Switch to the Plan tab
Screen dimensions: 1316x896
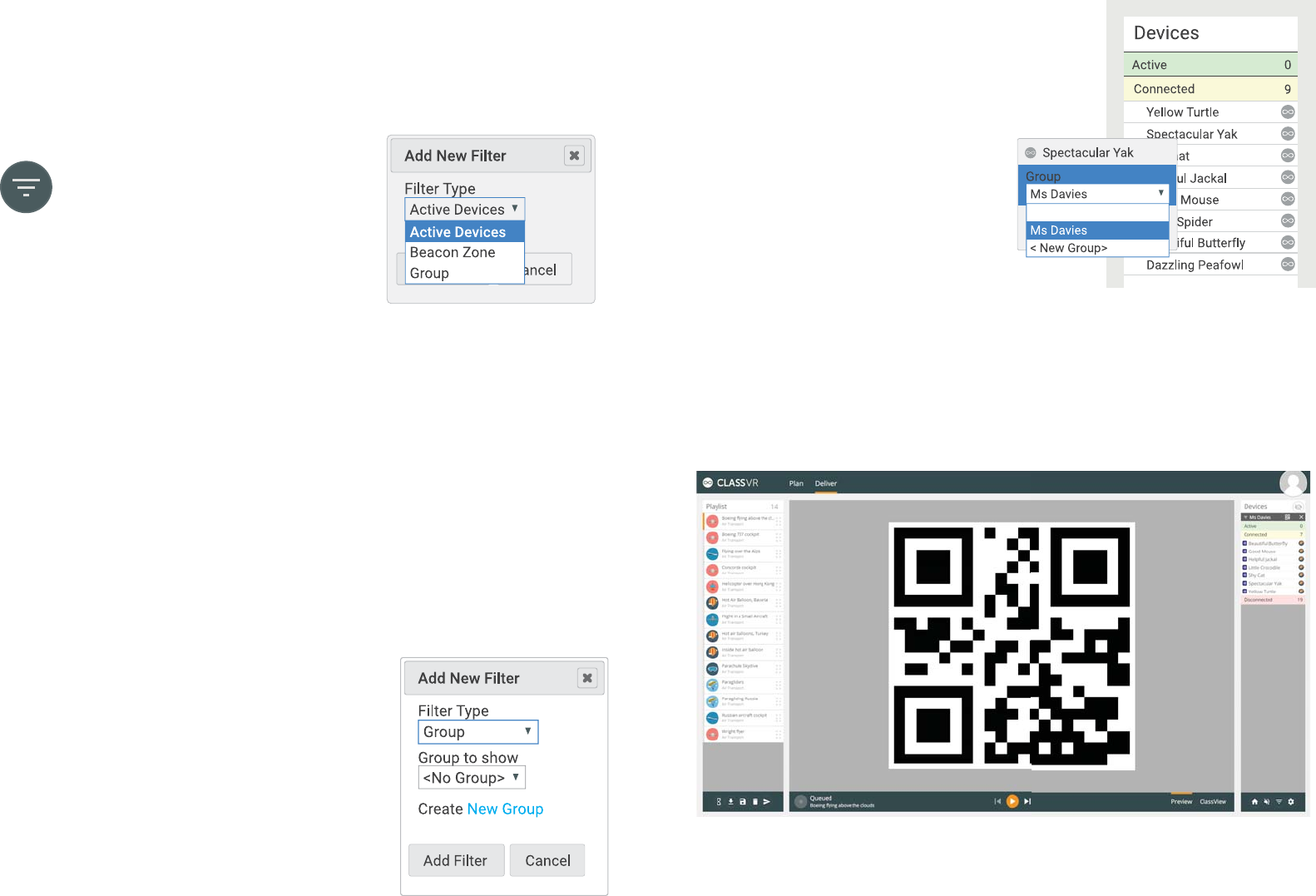796,483
